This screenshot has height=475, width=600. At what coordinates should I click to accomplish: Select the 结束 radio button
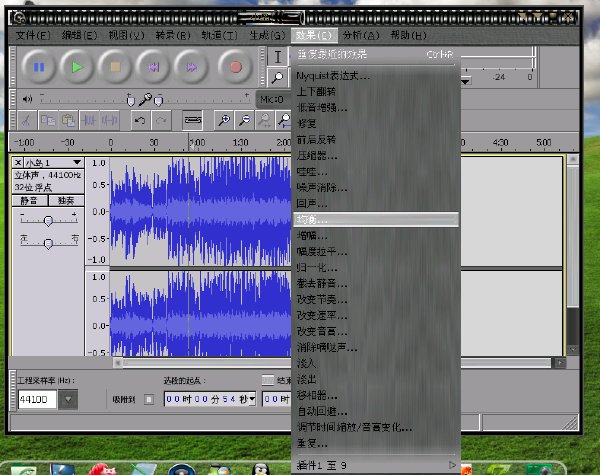(268, 380)
